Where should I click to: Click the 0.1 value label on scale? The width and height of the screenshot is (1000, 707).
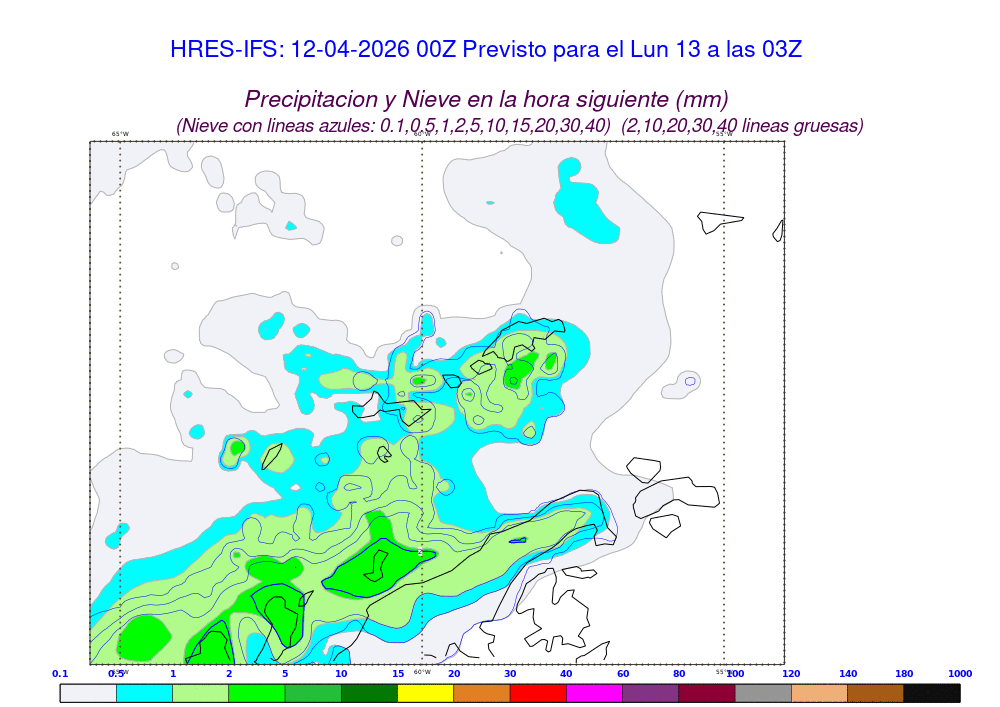point(60,674)
